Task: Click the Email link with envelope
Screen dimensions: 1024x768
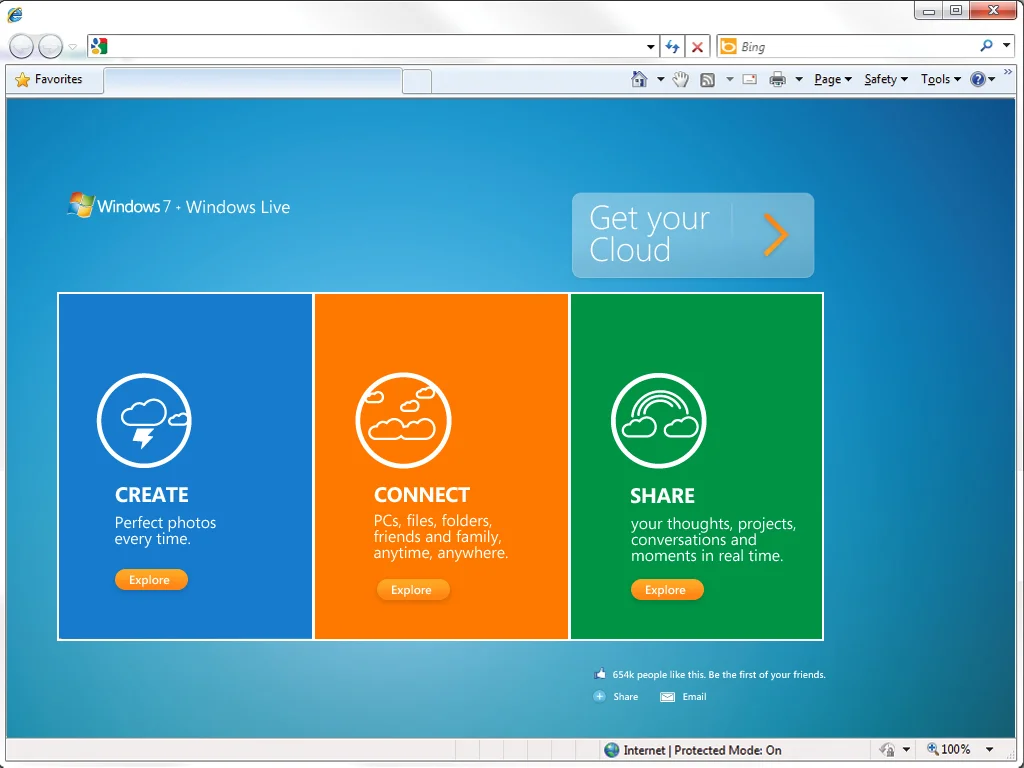Action: (683, 697)
